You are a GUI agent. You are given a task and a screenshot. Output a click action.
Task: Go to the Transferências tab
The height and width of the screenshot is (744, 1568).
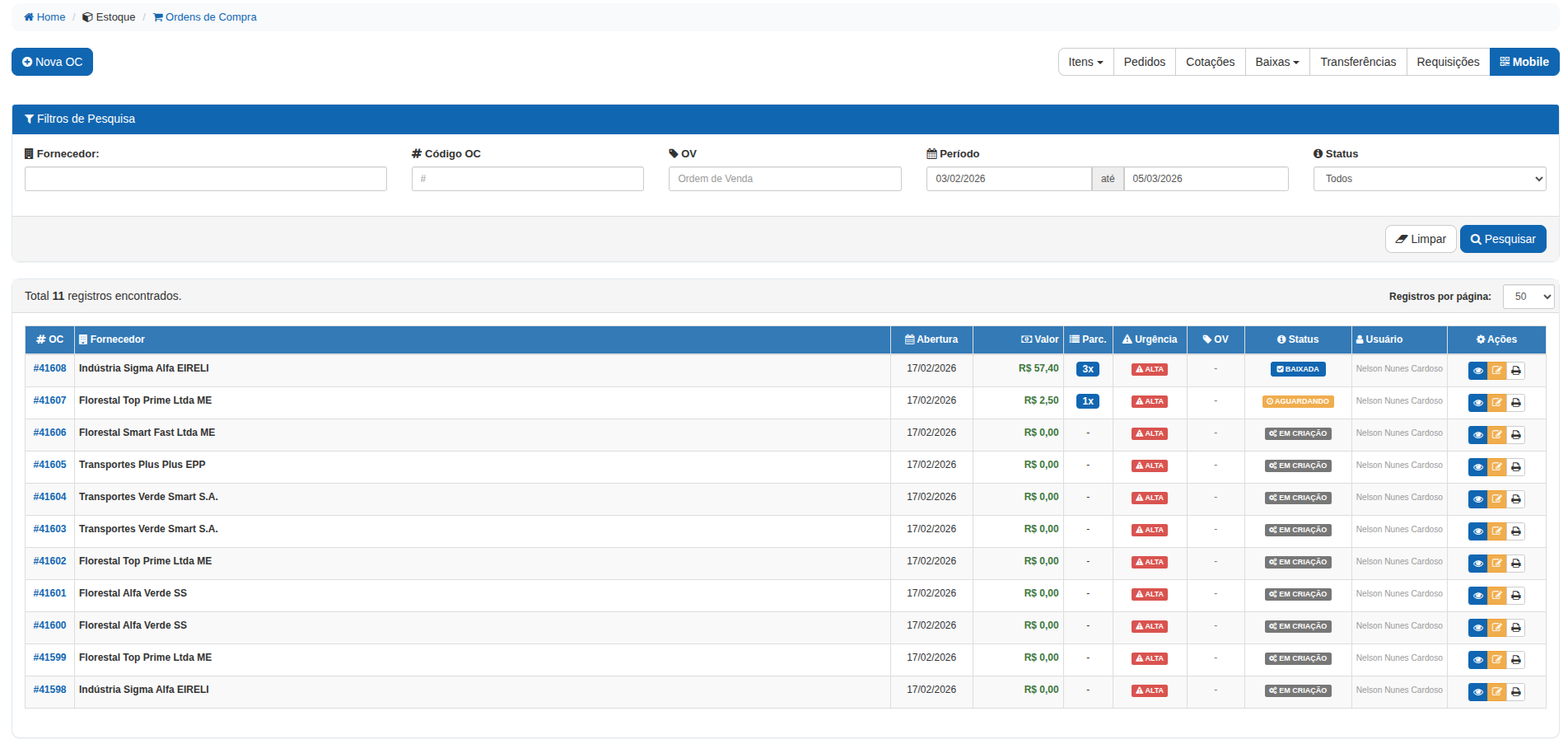click(1357, 62)
